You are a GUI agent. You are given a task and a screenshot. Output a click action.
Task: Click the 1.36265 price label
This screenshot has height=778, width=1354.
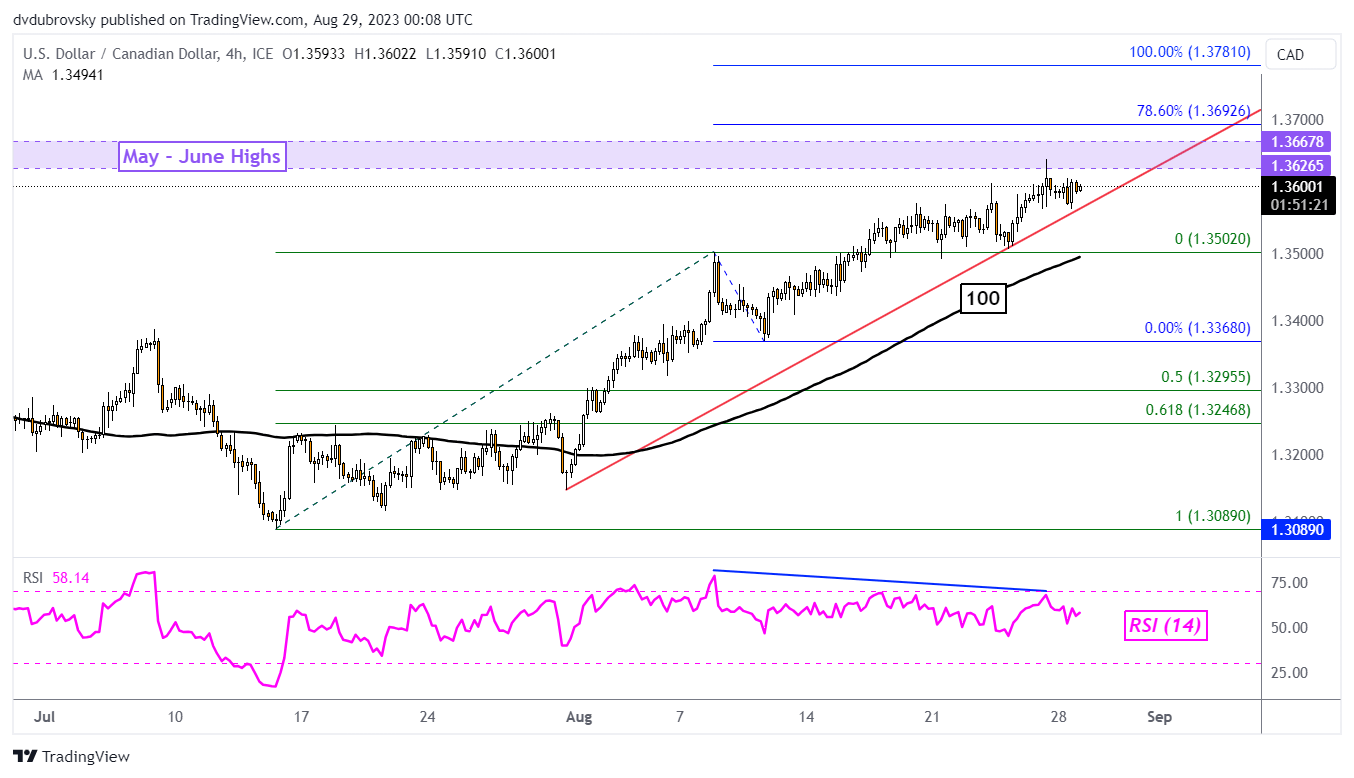[1298, 166]
